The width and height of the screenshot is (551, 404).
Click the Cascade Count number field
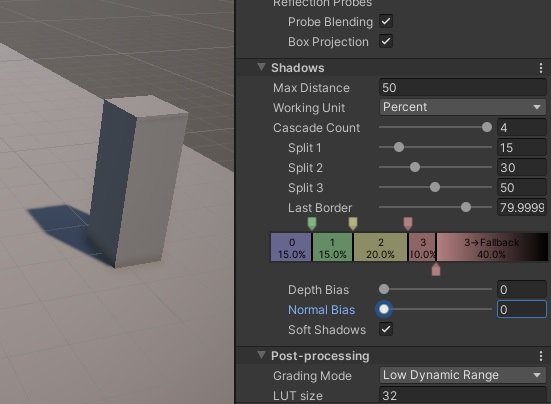522,128
